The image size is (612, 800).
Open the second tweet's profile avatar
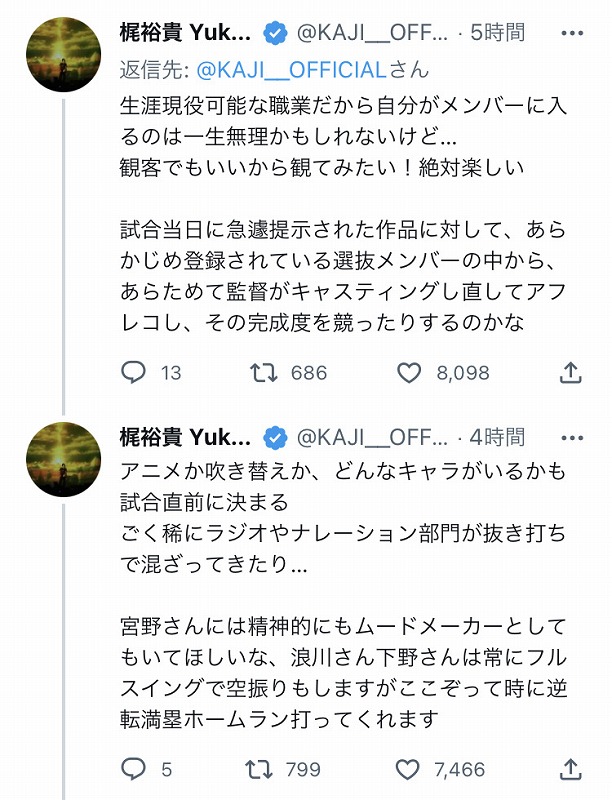[63, 459]
